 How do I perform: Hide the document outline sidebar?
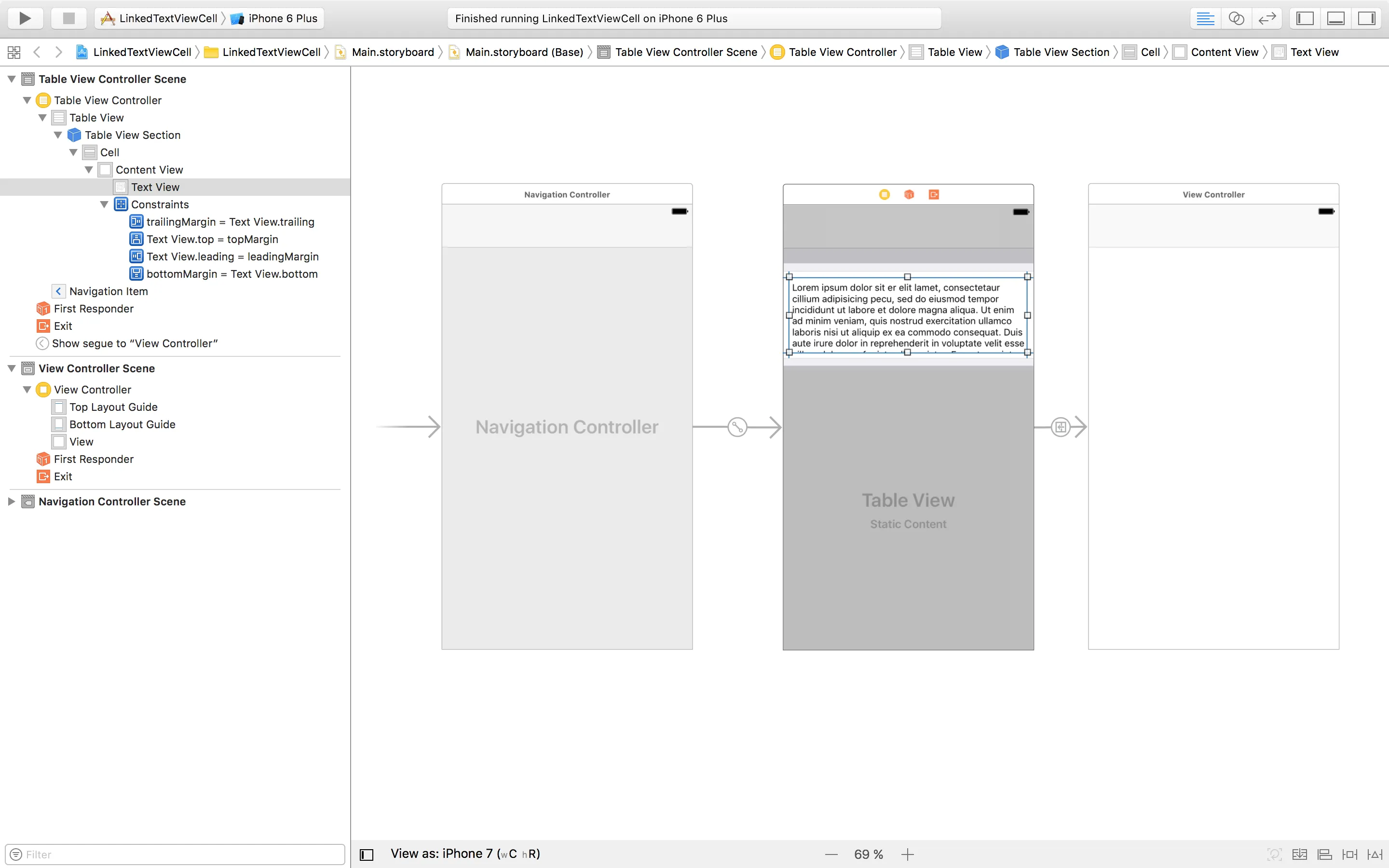[366, 854]
